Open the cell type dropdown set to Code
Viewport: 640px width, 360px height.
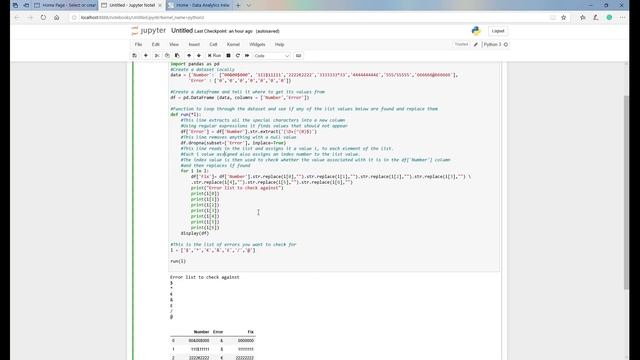click(x=271, y=56)
